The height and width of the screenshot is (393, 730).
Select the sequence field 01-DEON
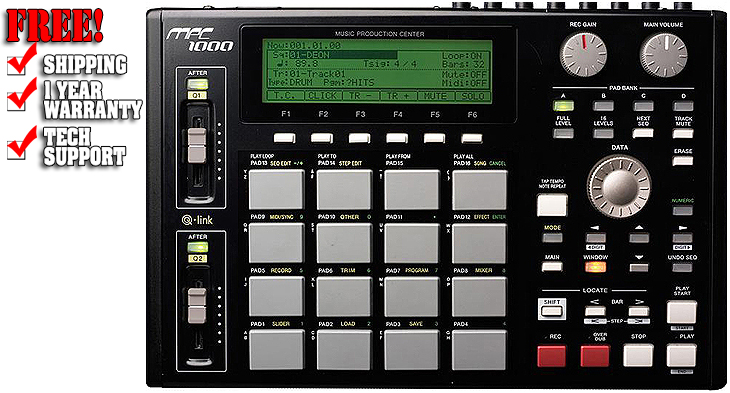(x=343, y=55)
